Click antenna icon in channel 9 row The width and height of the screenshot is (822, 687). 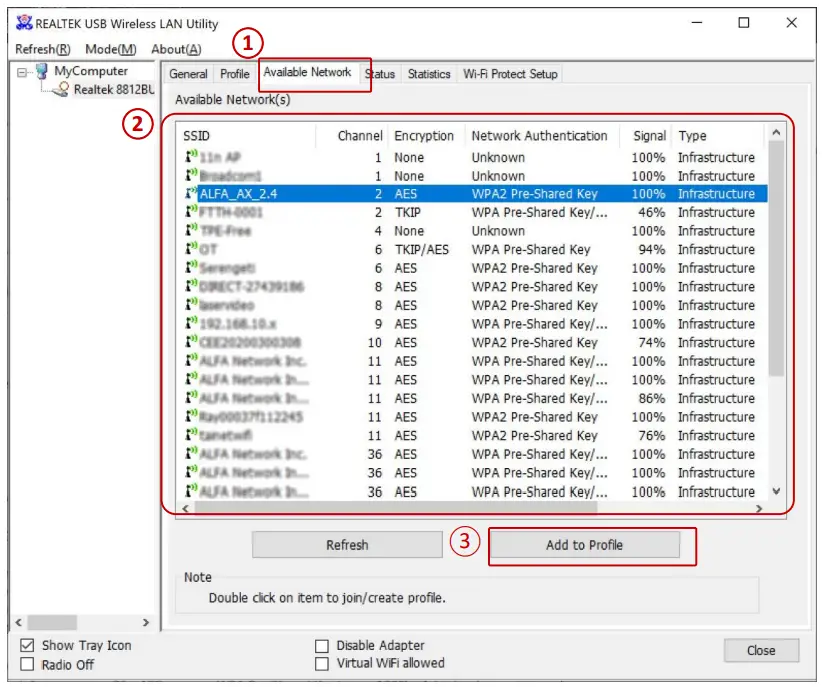191,323
